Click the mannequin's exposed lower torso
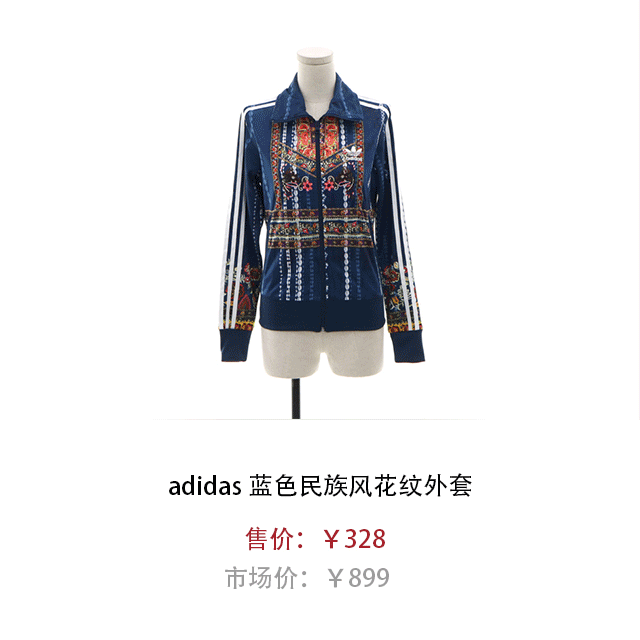 pos(322,351)
